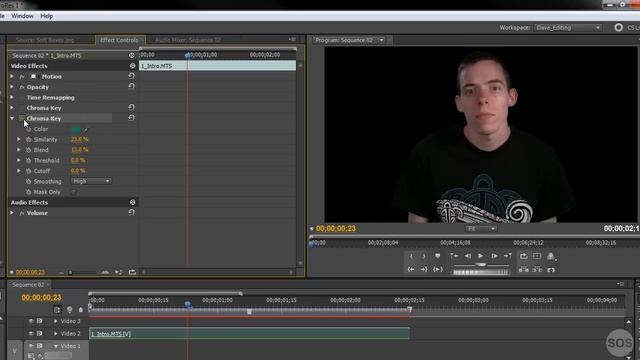Click the Video Effects section collapse icon
This screenshot has width=640, height=360.
(132, 66)
